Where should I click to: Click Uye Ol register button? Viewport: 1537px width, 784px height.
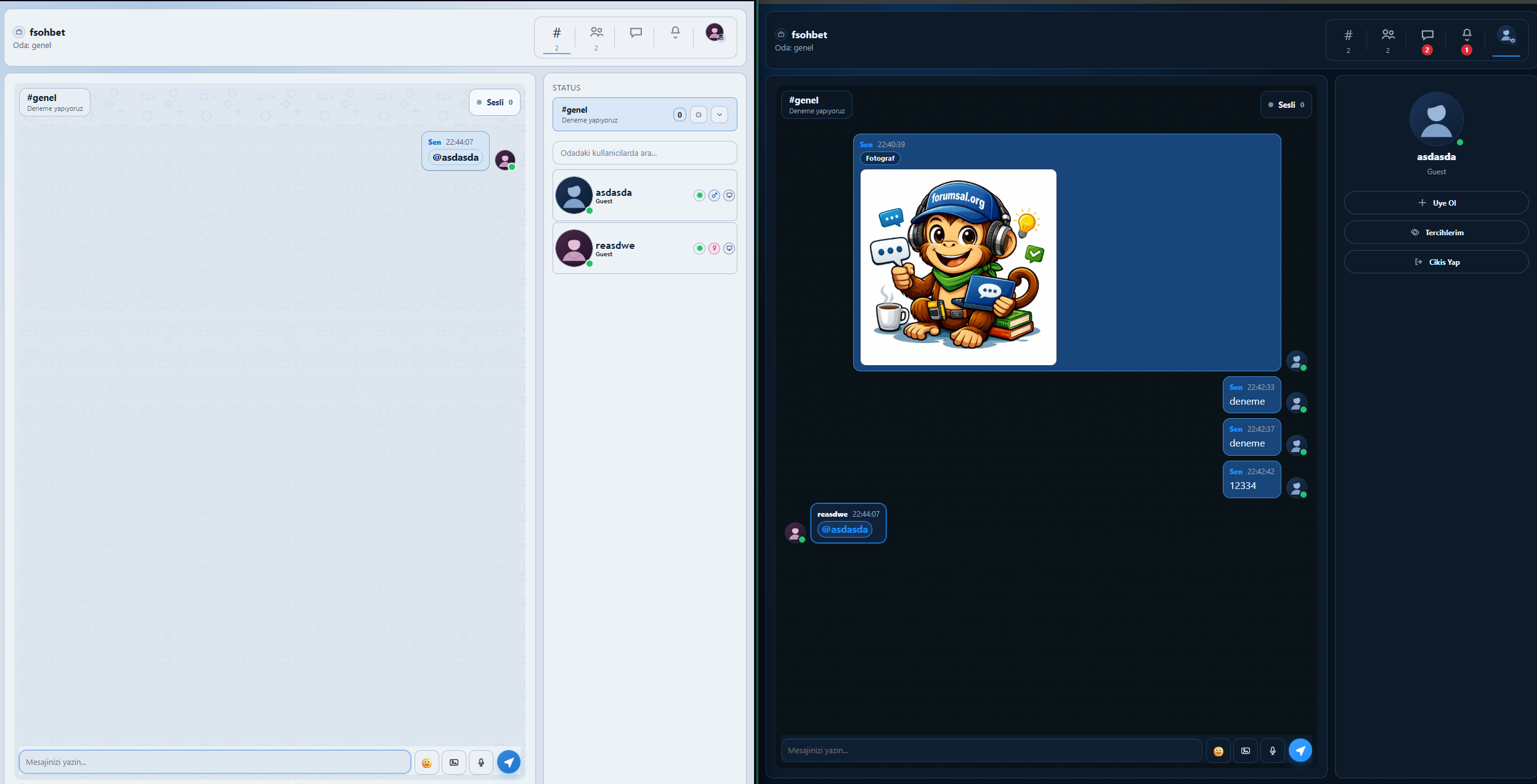pos(1435,203)
